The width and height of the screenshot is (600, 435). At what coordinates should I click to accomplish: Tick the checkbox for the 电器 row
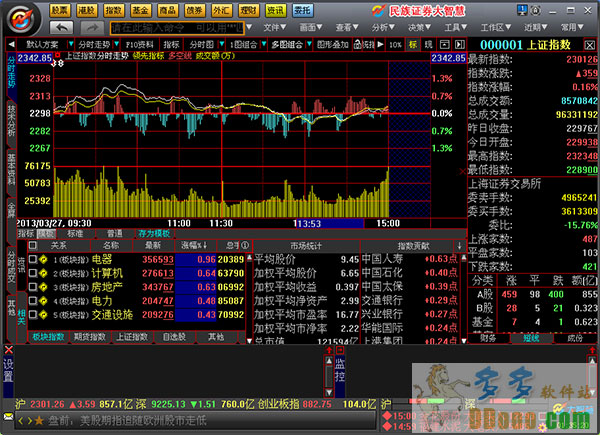33,259
